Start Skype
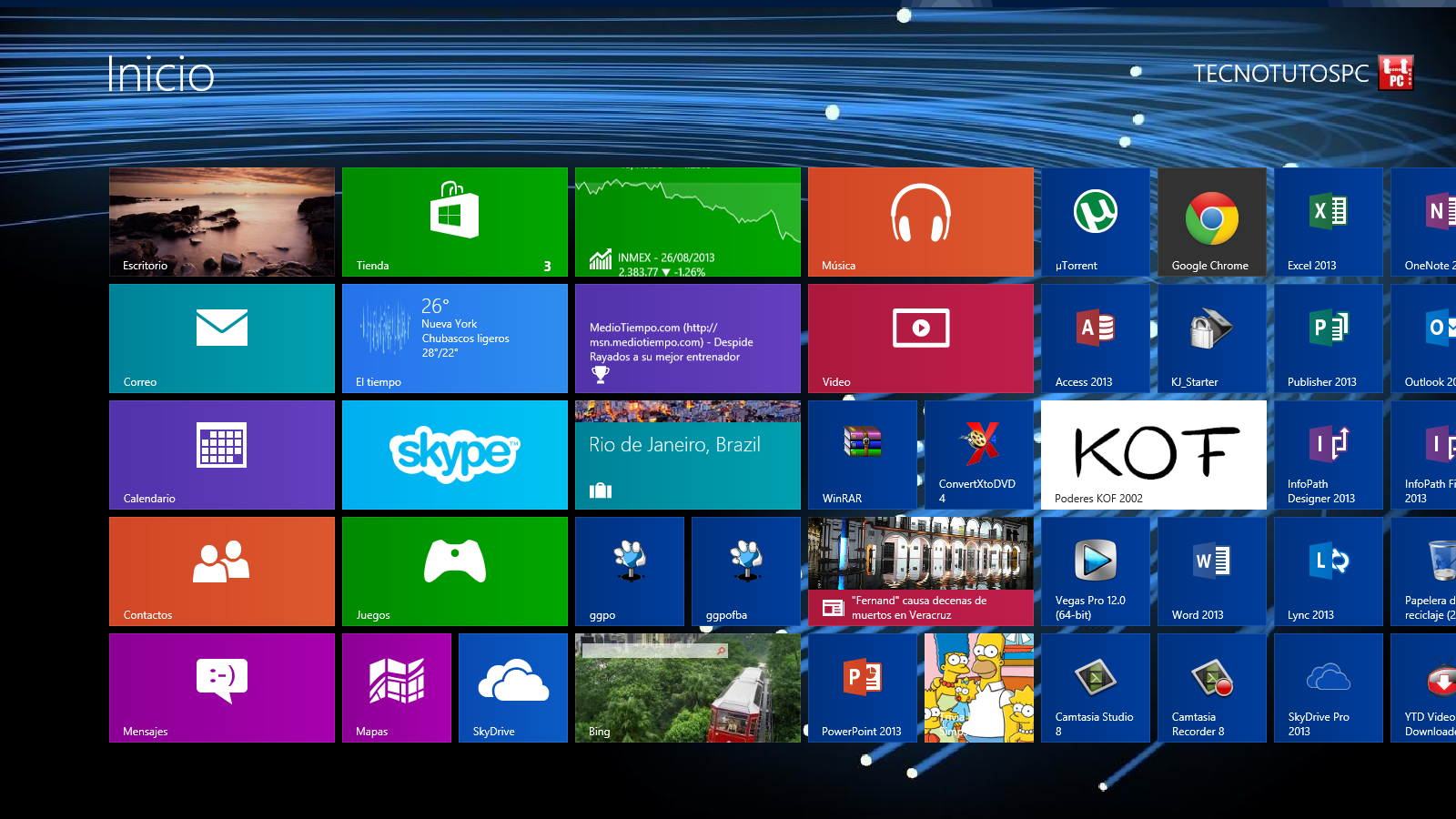 pyautogui.click(x=454, y=454)
